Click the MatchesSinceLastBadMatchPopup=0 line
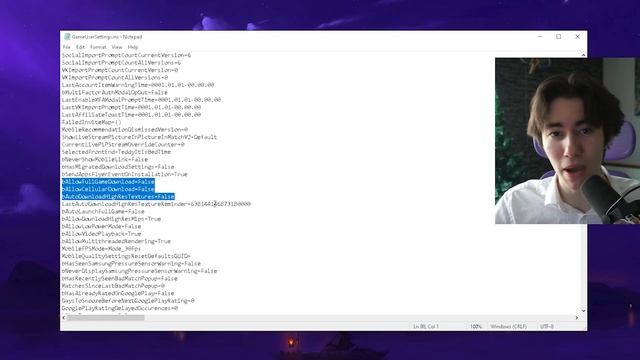The image size is (640, 360). [x=113, y=286]
